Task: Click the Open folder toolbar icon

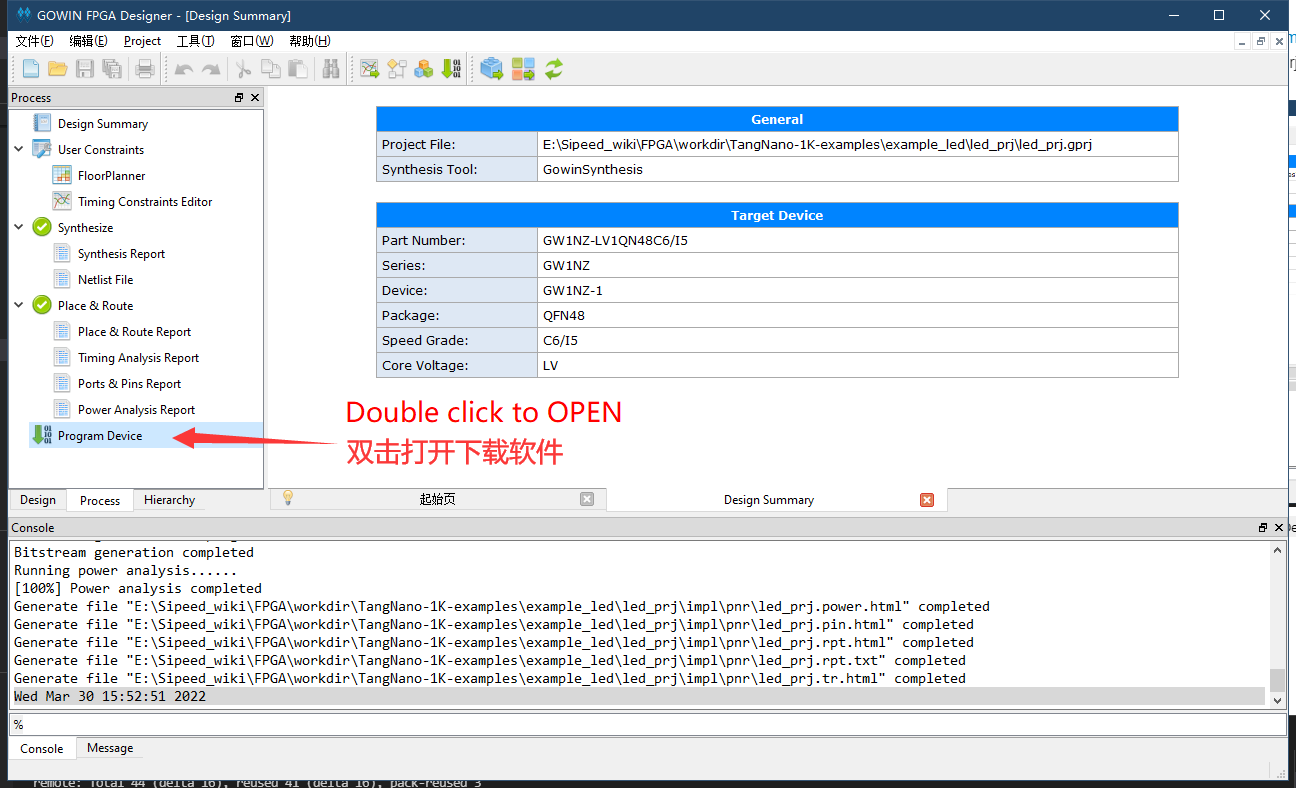Action: (58, 69)
